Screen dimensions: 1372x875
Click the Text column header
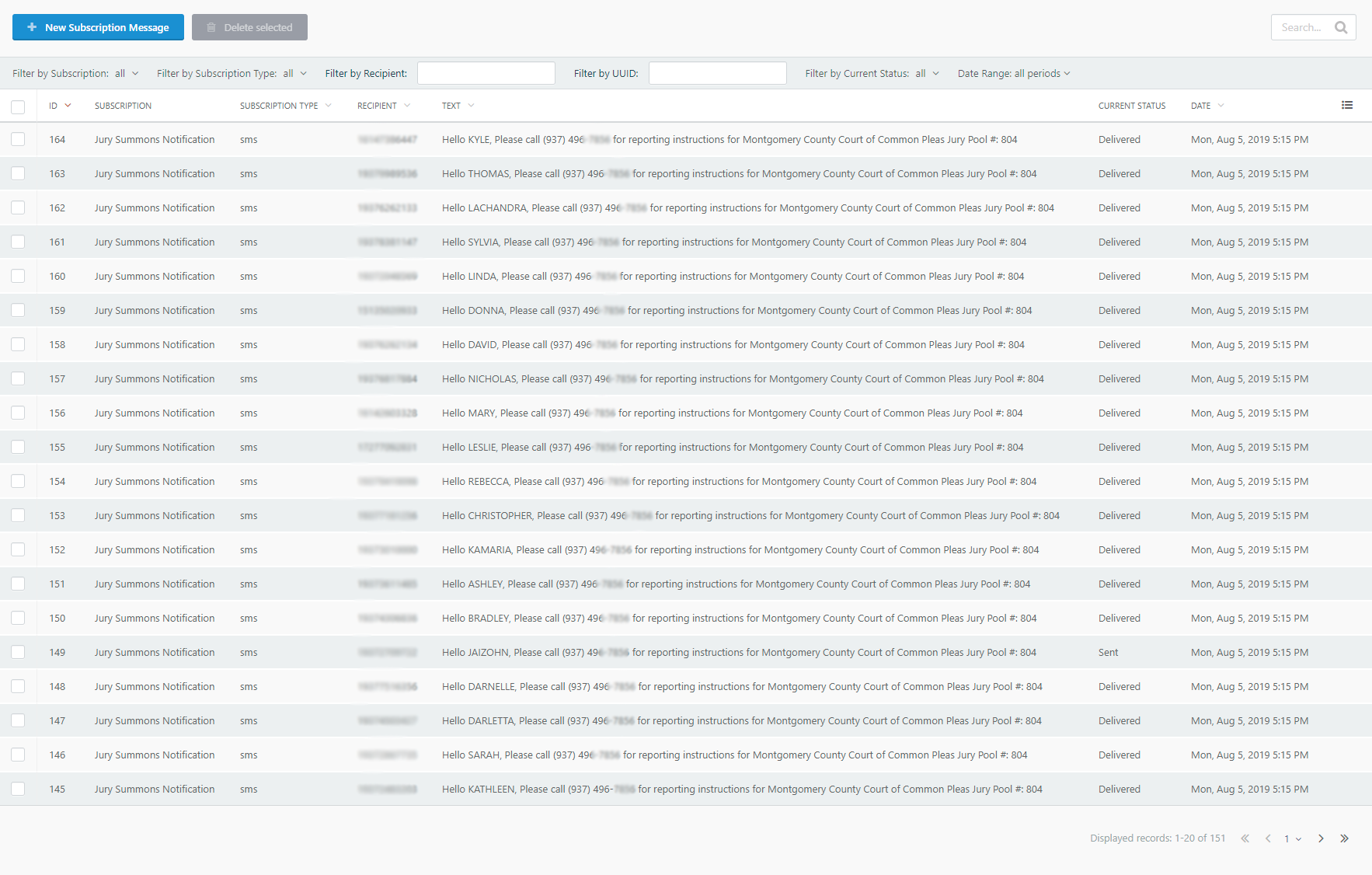point(451,106)
